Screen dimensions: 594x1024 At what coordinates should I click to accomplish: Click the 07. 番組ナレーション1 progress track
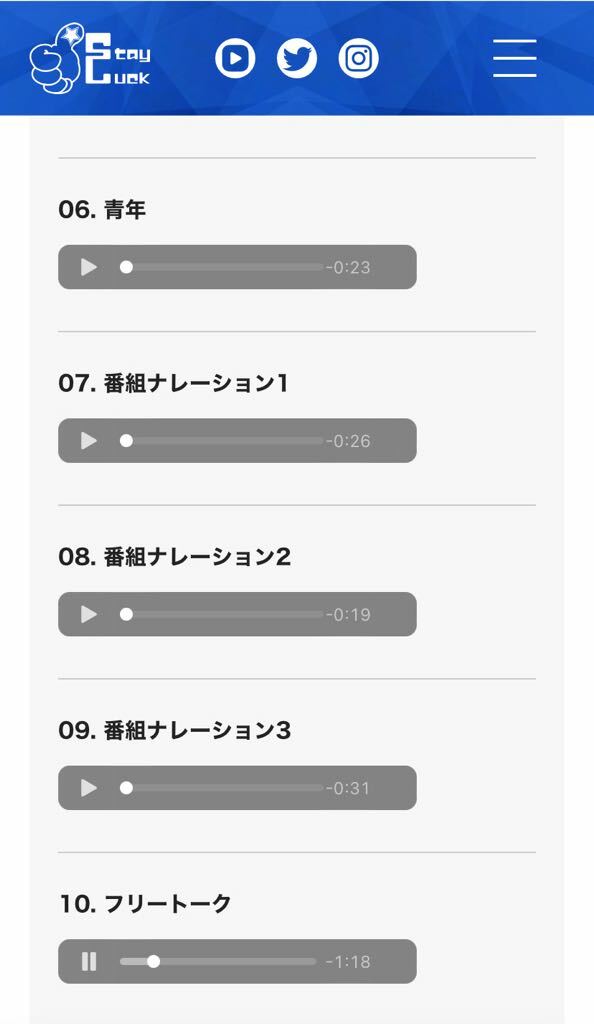[x=221, y=441]
